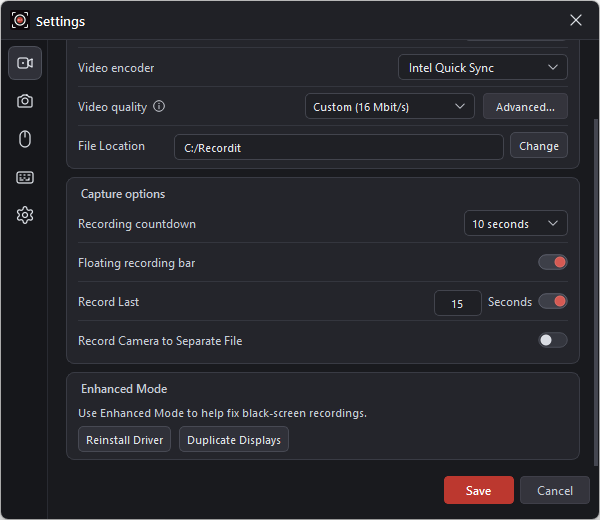This screenshot has width=600, height=520.
Task: Click the Recording countdown label
Action: [137, 224]
